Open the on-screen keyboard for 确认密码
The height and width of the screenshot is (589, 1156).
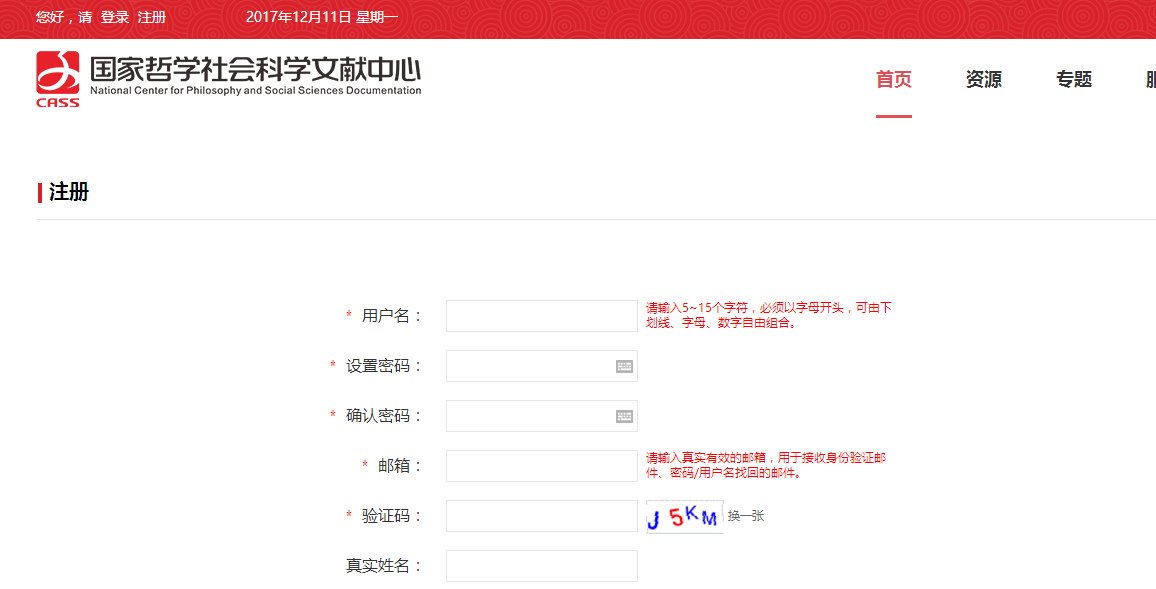point(623,415)
